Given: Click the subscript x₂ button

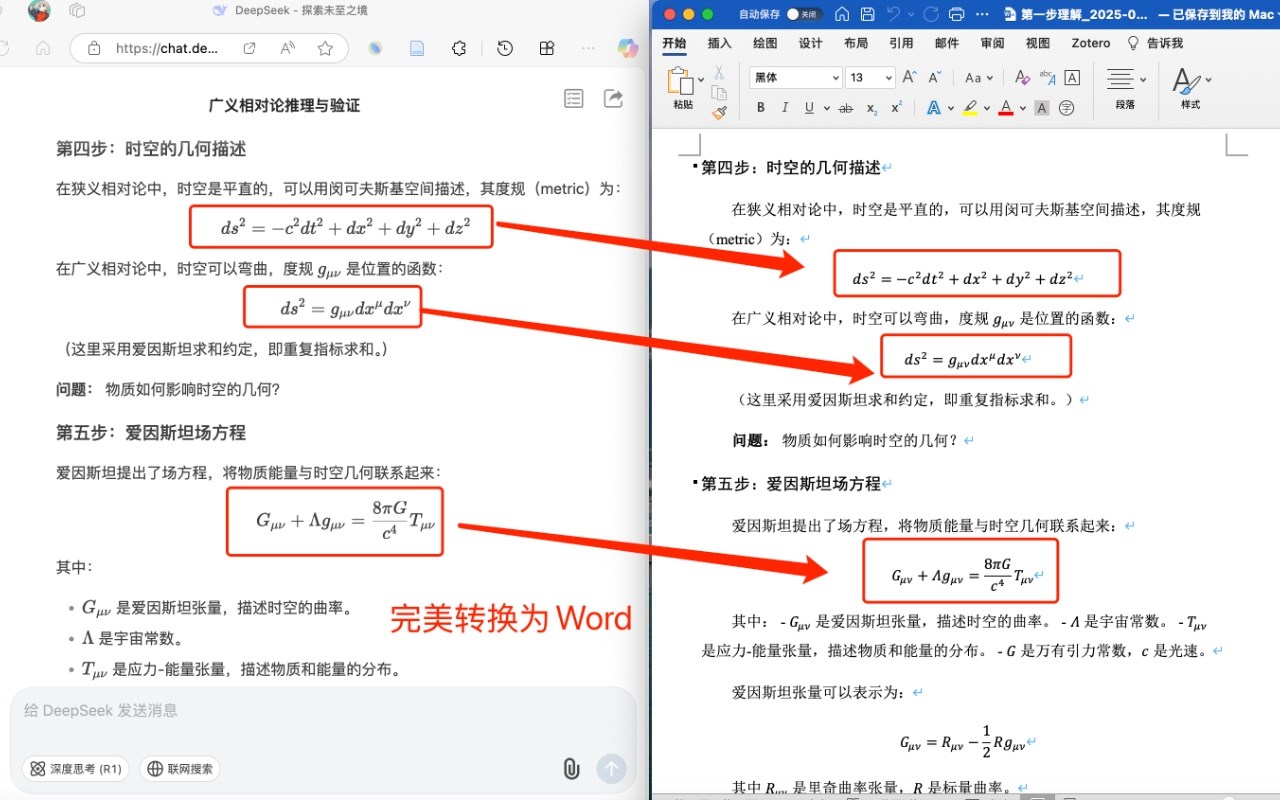Looking at the screenshot, I should tap(872, 108).
